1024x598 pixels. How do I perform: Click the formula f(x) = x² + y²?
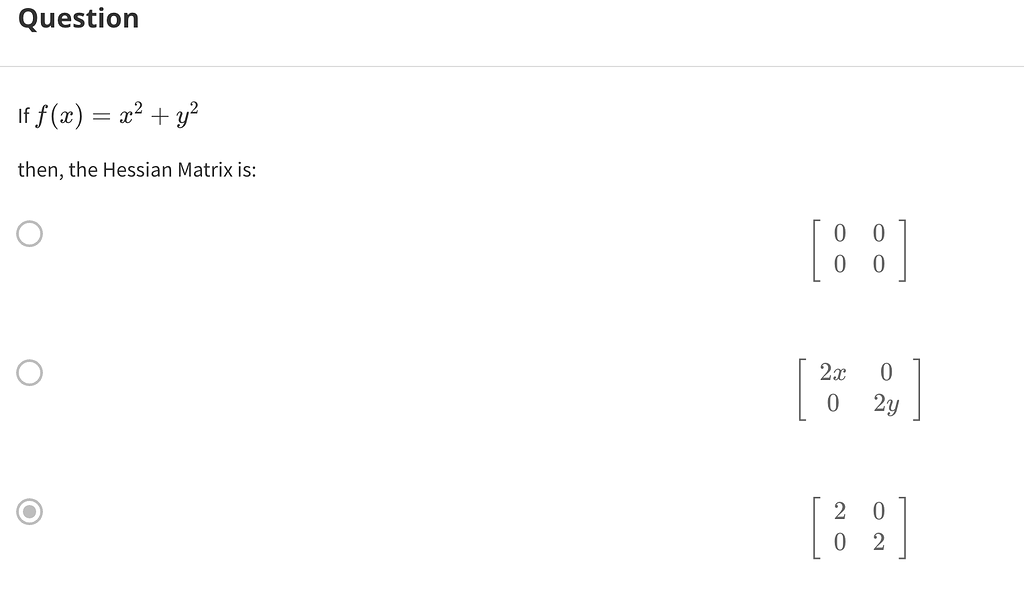pos(116,116)
